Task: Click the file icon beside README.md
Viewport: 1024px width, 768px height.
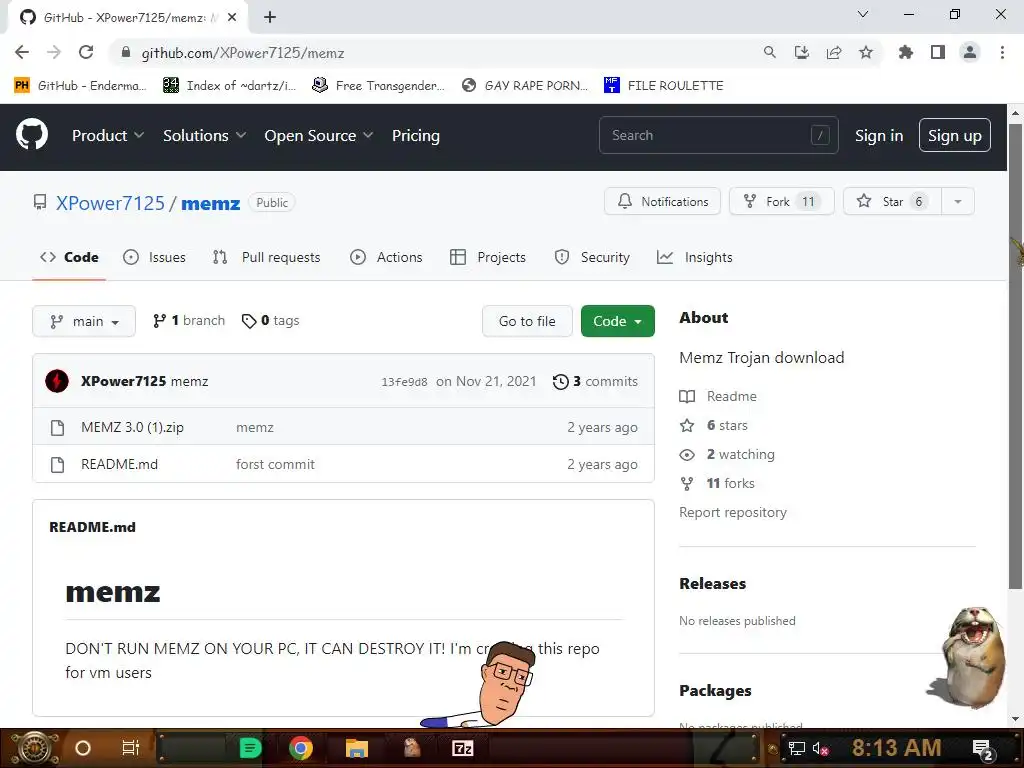Action: click(x=57, y=464)
